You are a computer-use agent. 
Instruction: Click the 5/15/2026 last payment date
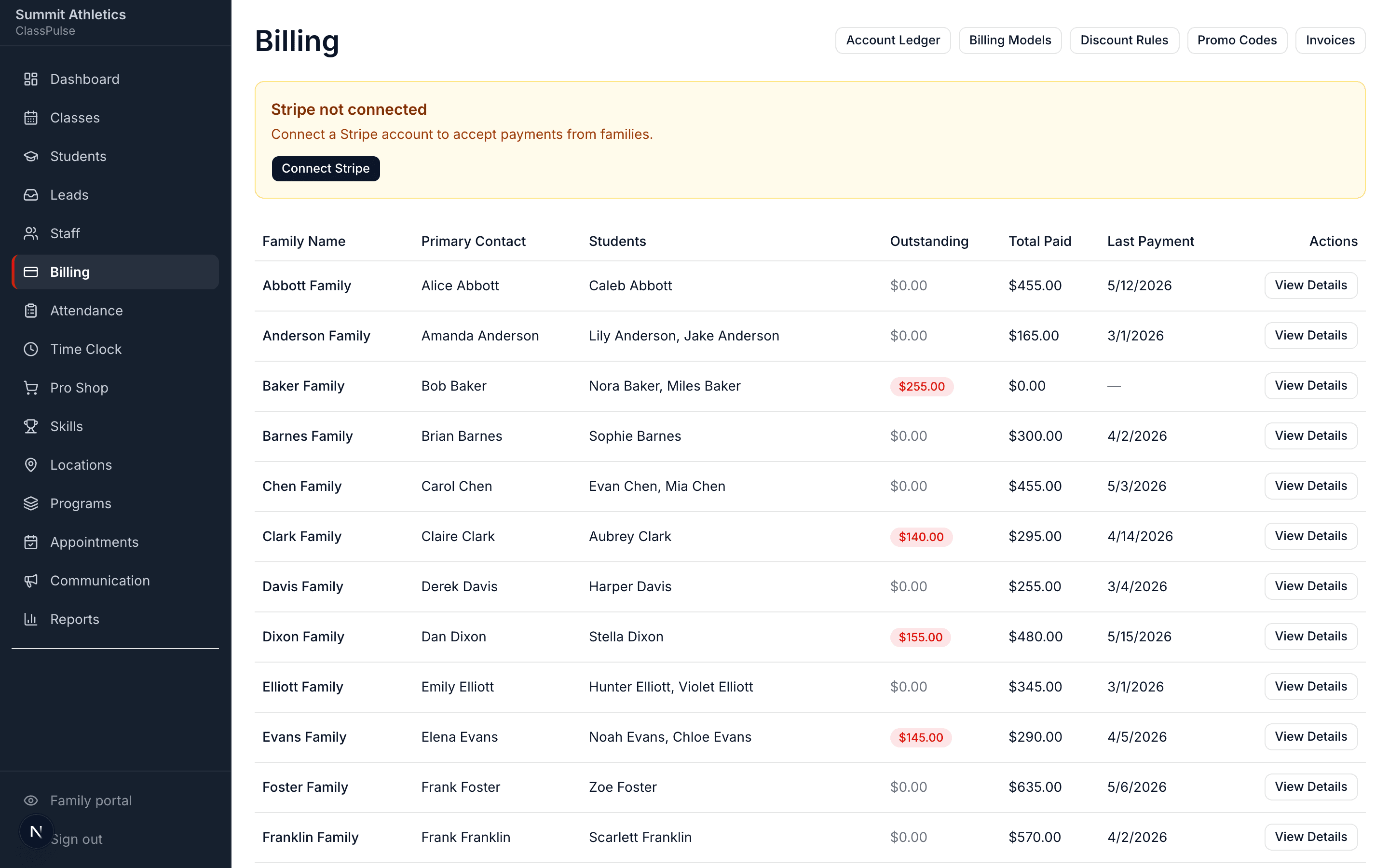coord(1139,637)
